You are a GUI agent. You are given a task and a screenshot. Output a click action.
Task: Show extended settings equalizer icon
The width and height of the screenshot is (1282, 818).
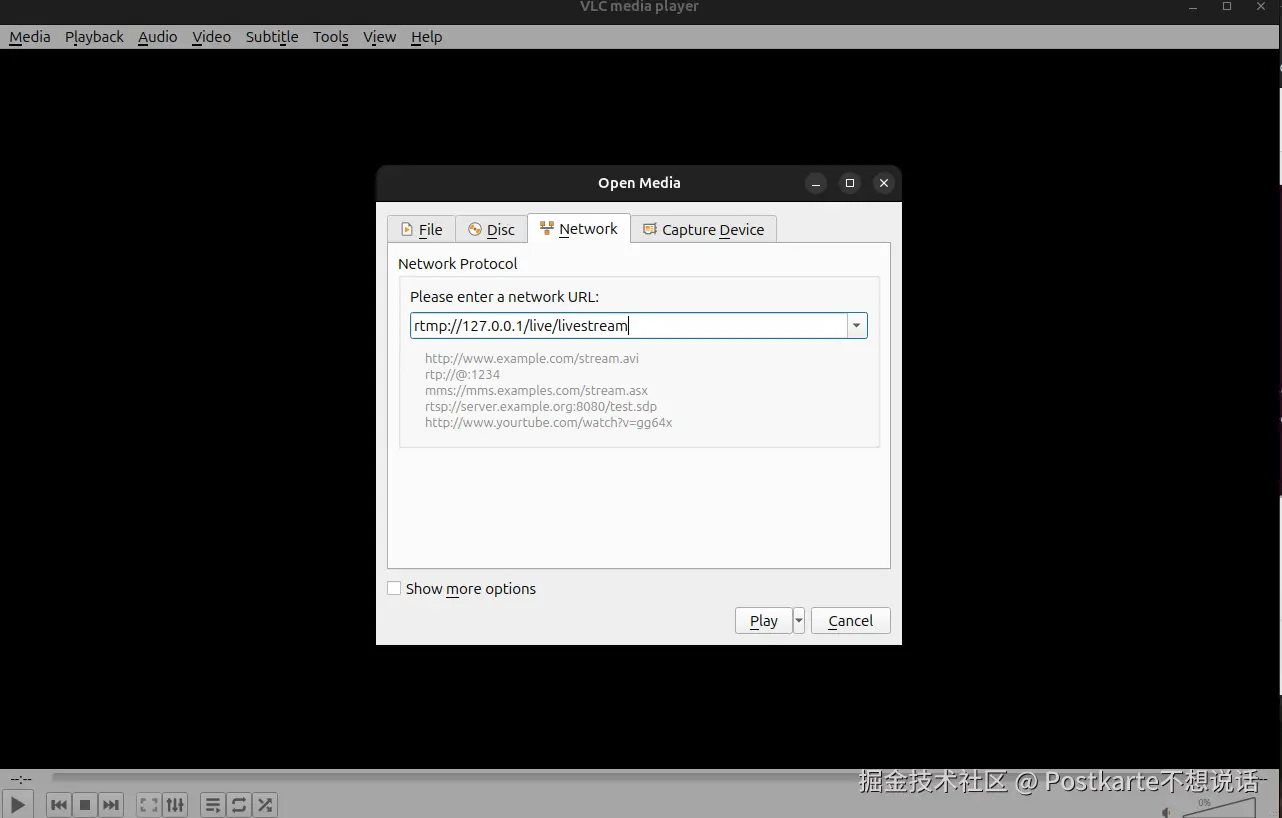[175, 804]
